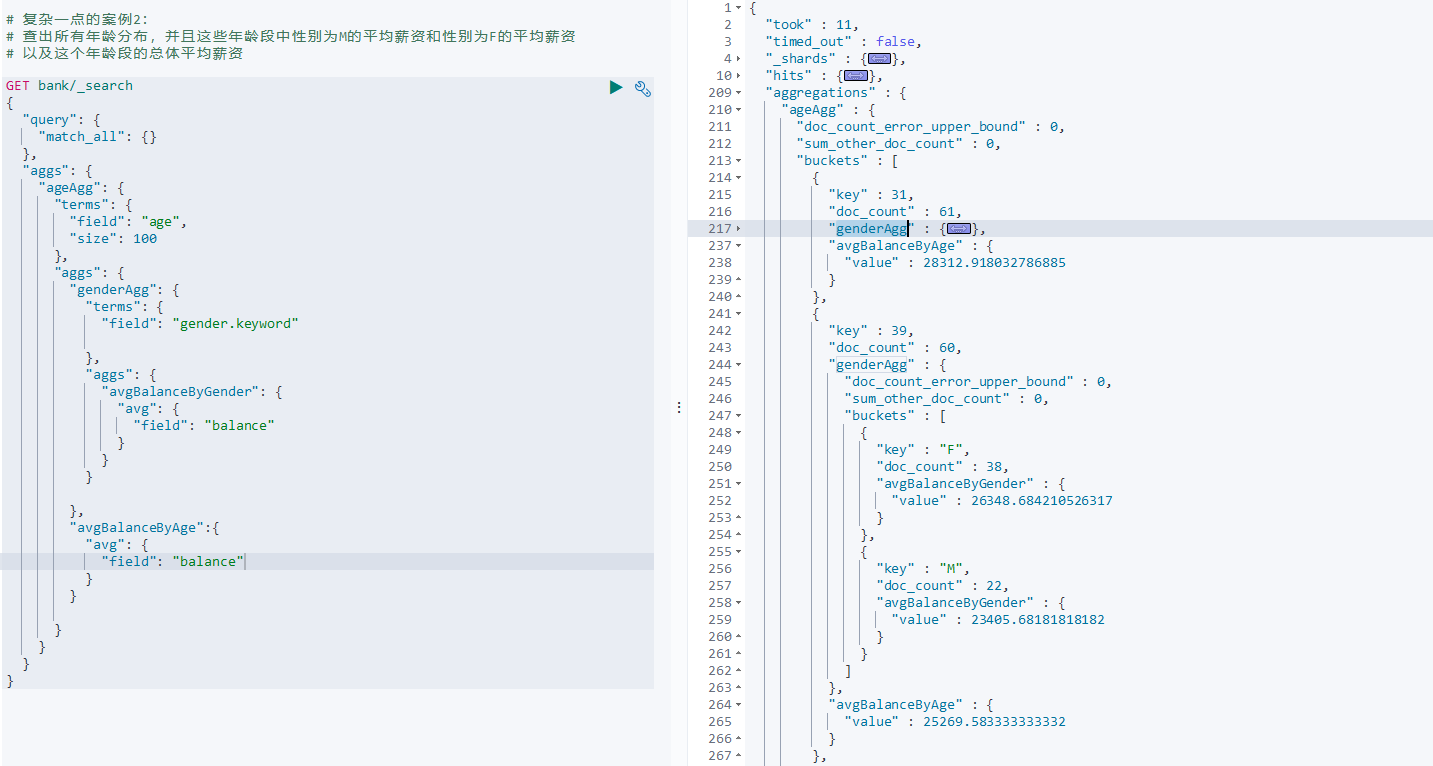The image size is (1433, 766).
Task: Click the highlighted "field": "balance" line
Action: pos(172,562)
